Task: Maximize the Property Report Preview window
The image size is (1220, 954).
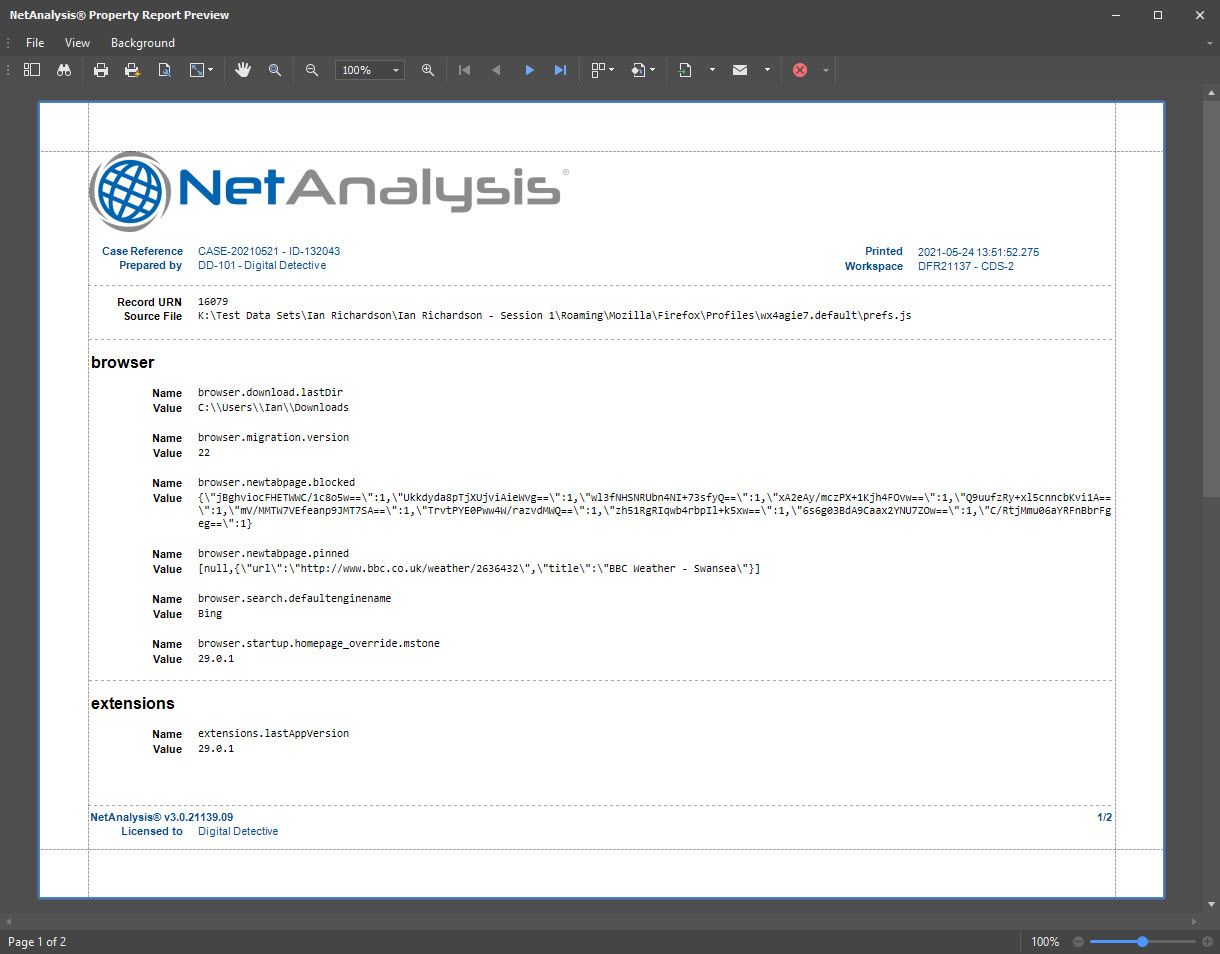Action: 1157,15
